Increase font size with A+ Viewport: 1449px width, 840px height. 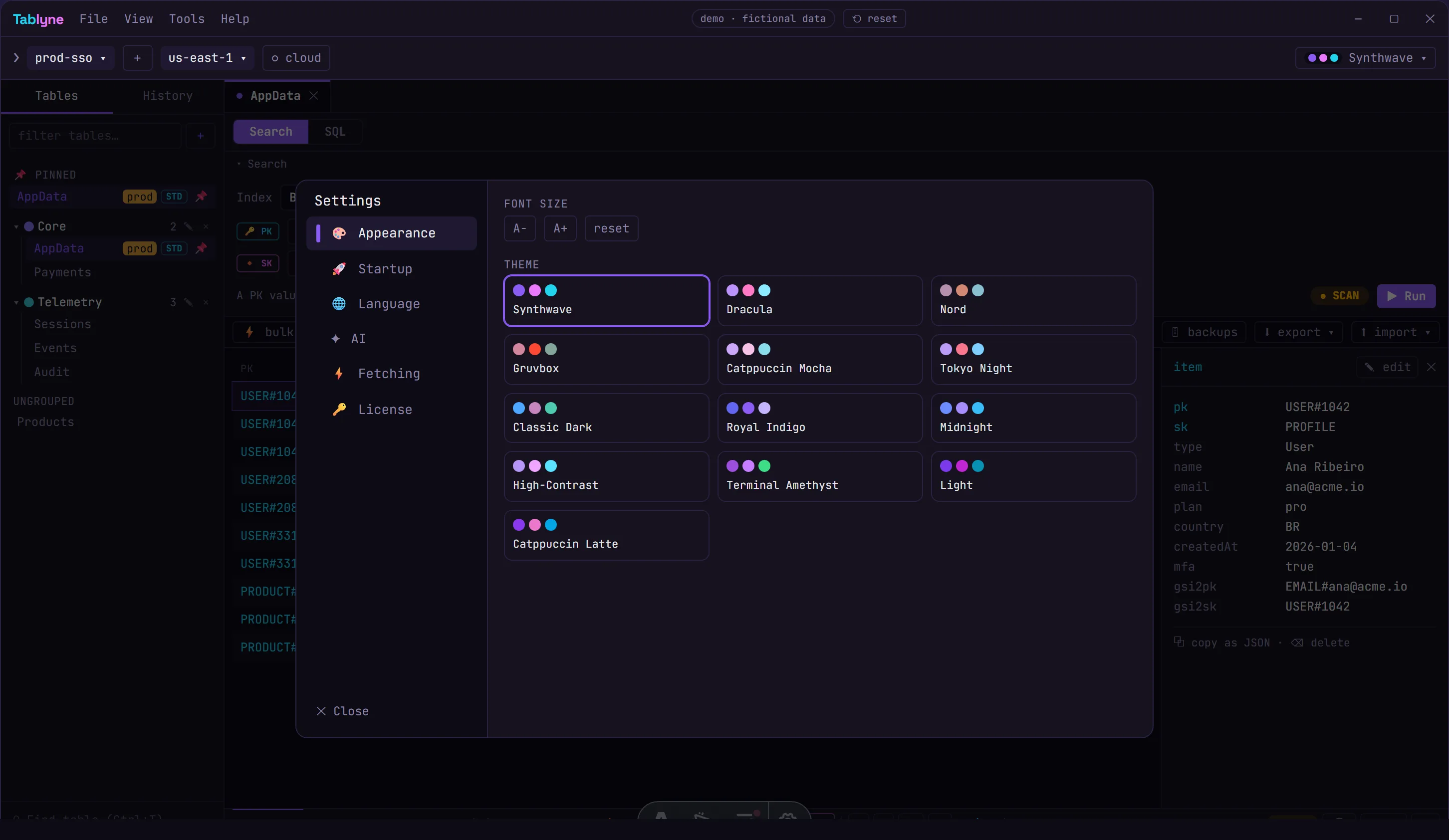[x=560, y=228]
